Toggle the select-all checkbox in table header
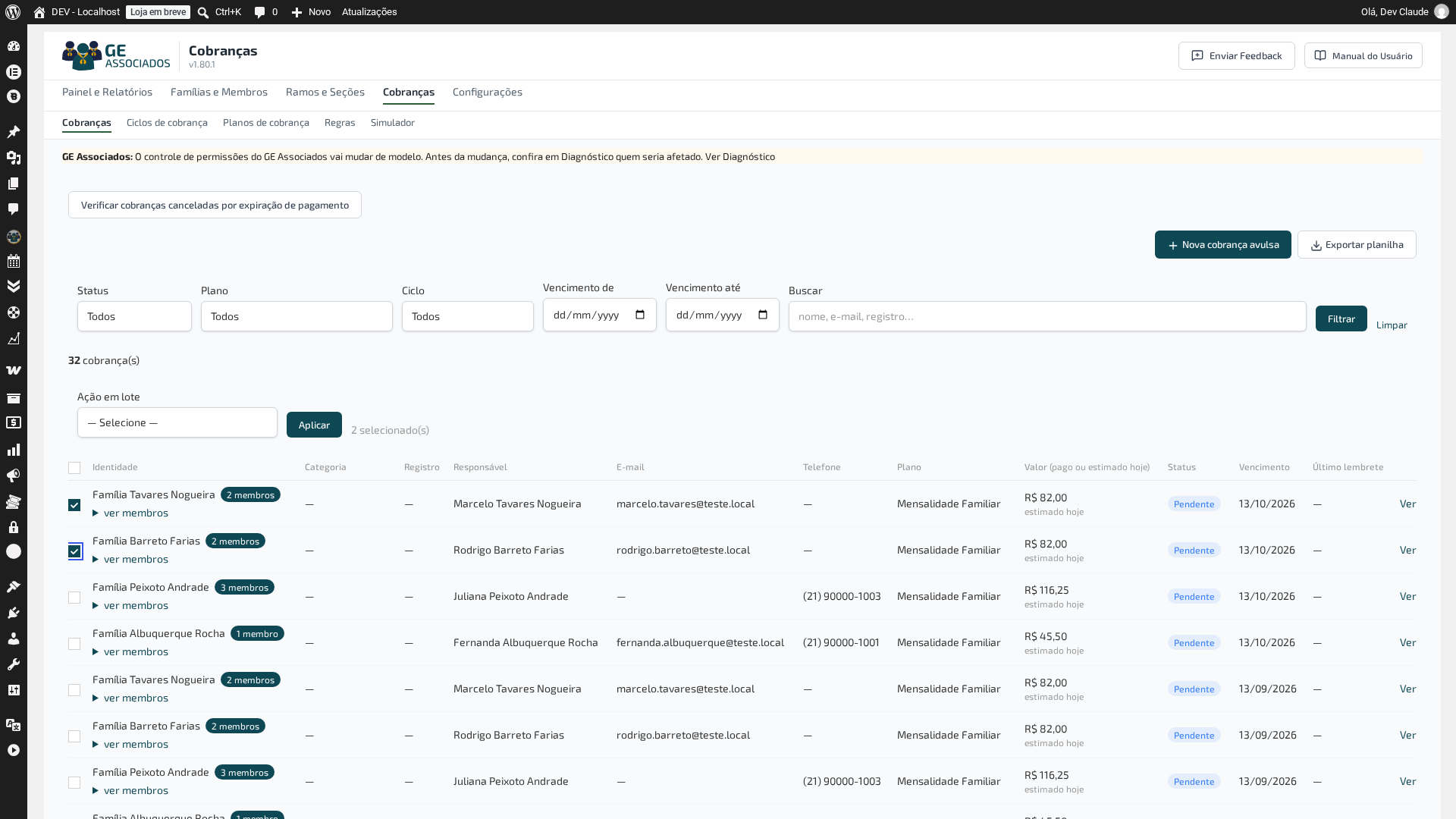 74,468
